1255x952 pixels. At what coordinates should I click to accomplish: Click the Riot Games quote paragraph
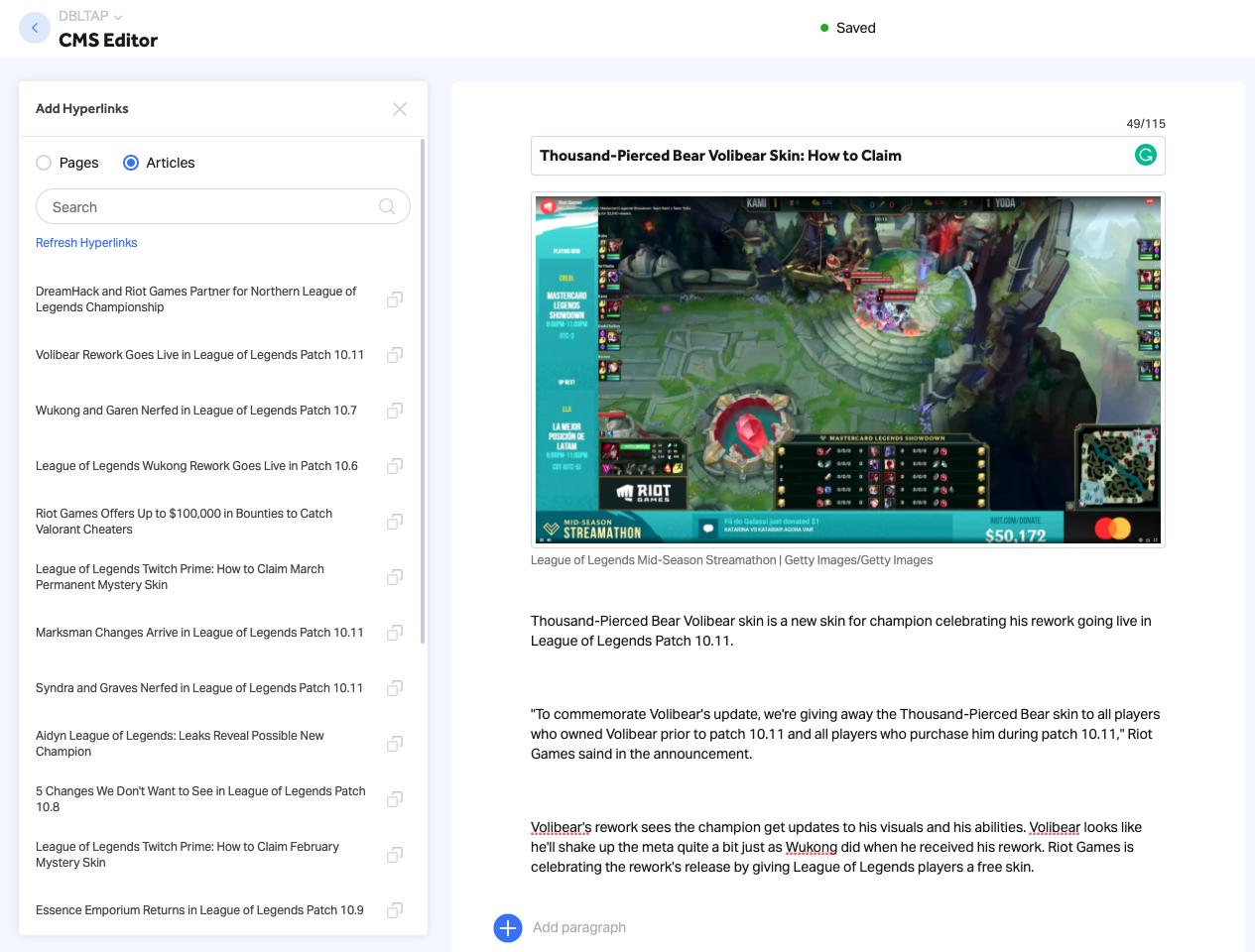pos(847,734)
